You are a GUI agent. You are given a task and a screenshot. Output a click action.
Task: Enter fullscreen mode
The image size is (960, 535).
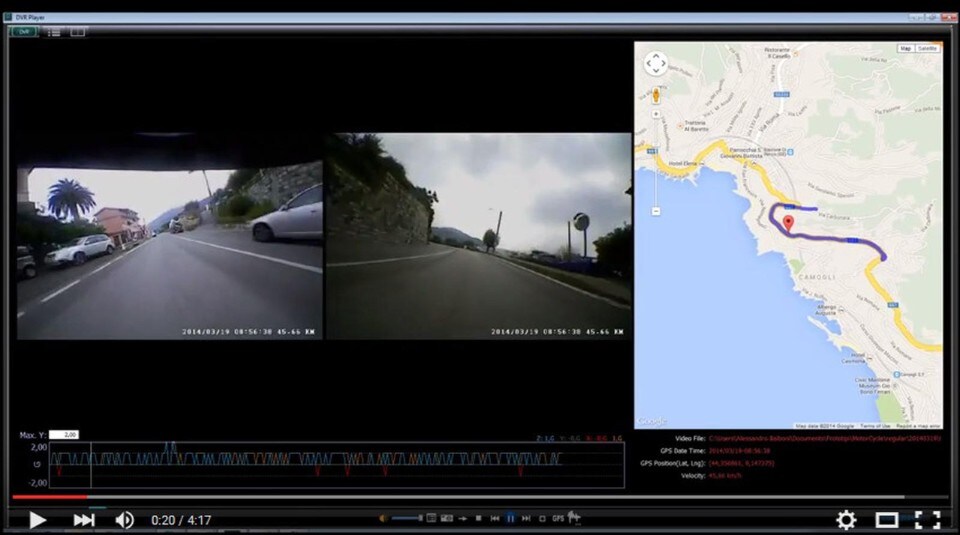coord(927,519)
